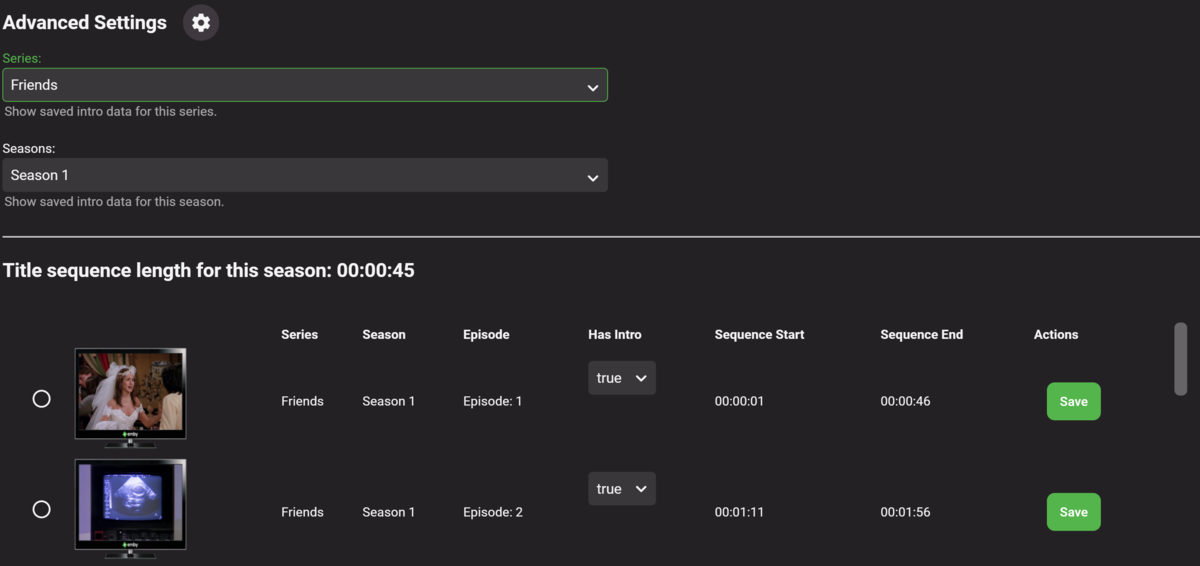Click the Episode 2 thumbnail image

click(130, 508)
